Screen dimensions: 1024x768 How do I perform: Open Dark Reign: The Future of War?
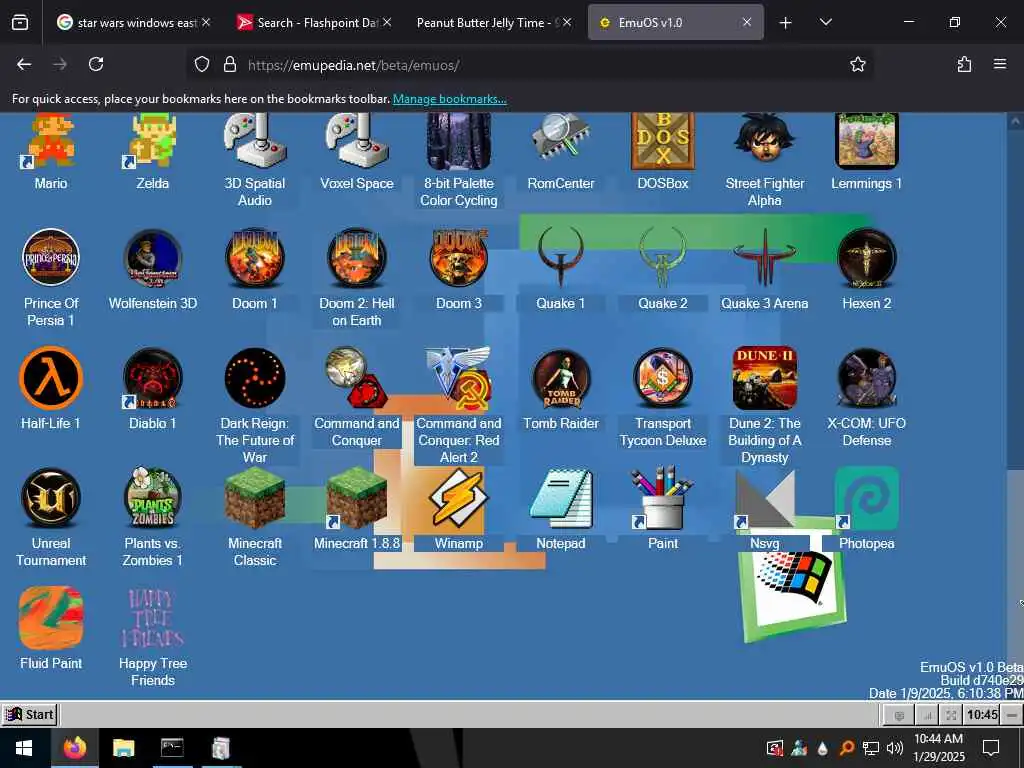click(x=255, y=378)
